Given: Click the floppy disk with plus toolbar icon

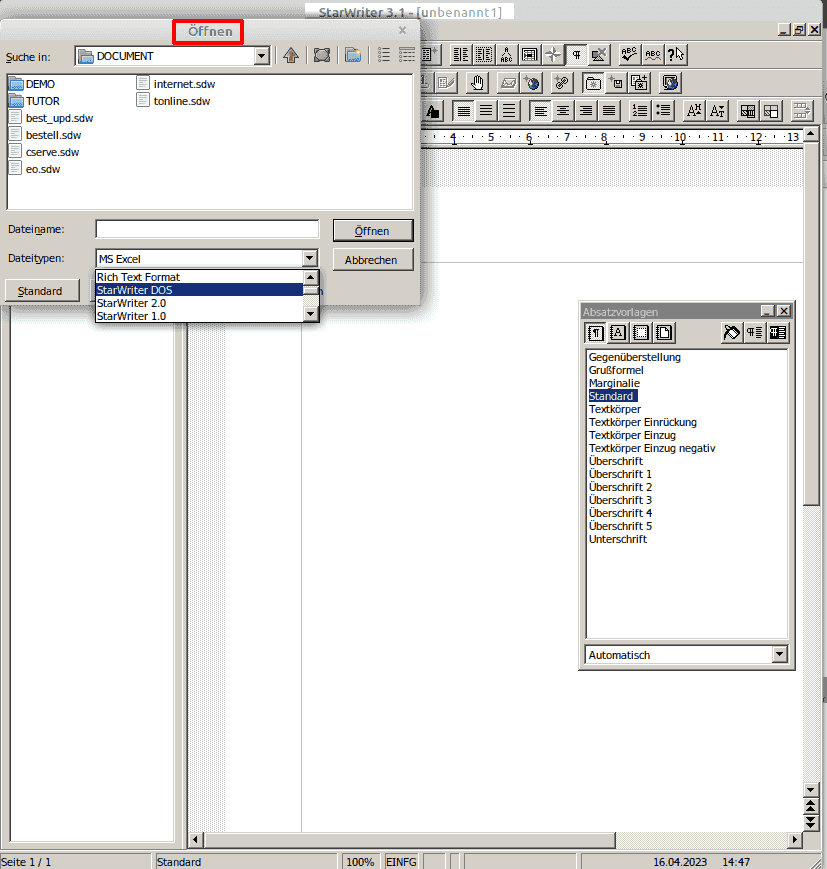Looking at the screenshot, I should click(x=616, y=83).
